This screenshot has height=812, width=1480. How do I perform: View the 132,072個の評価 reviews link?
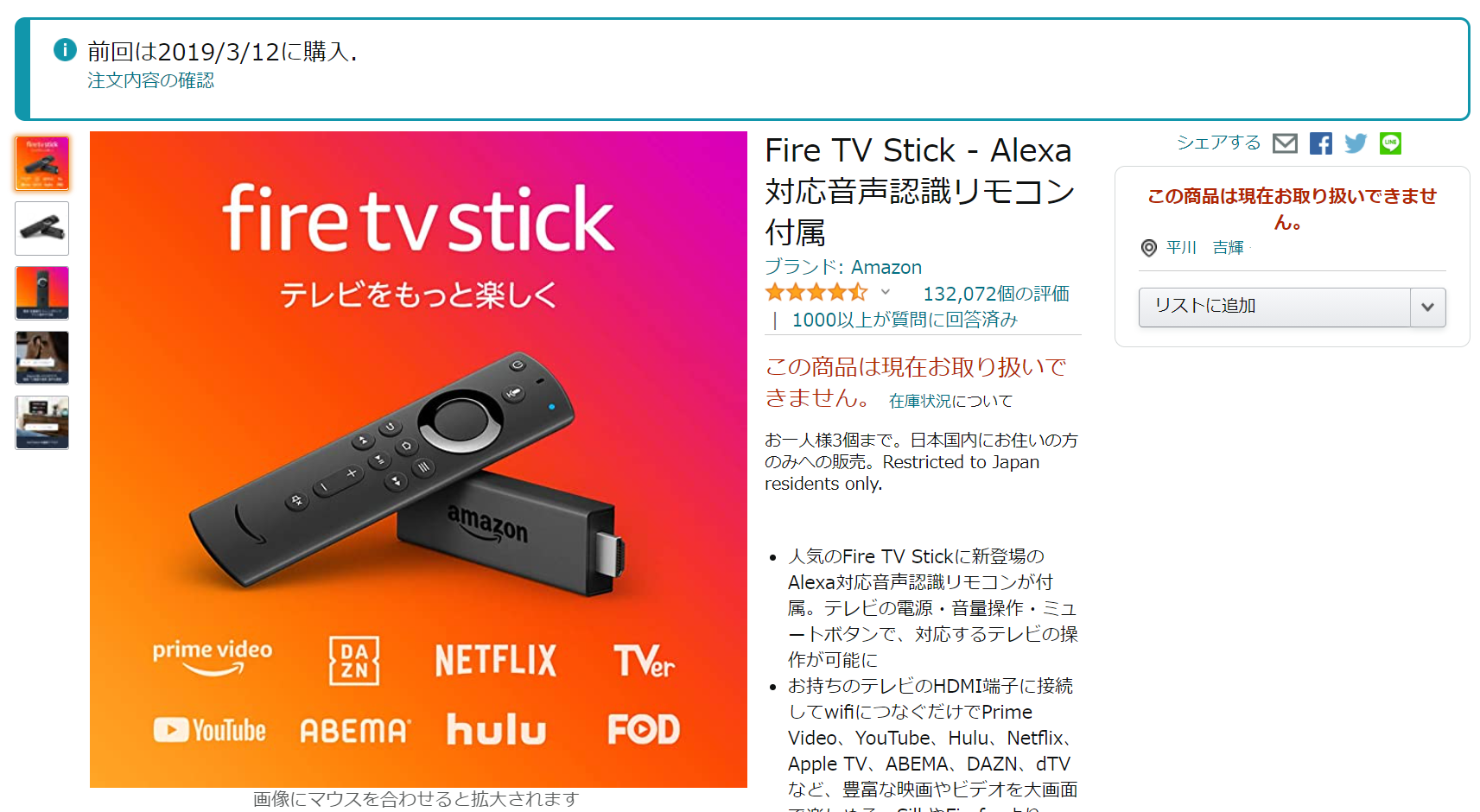coord(996,294)
